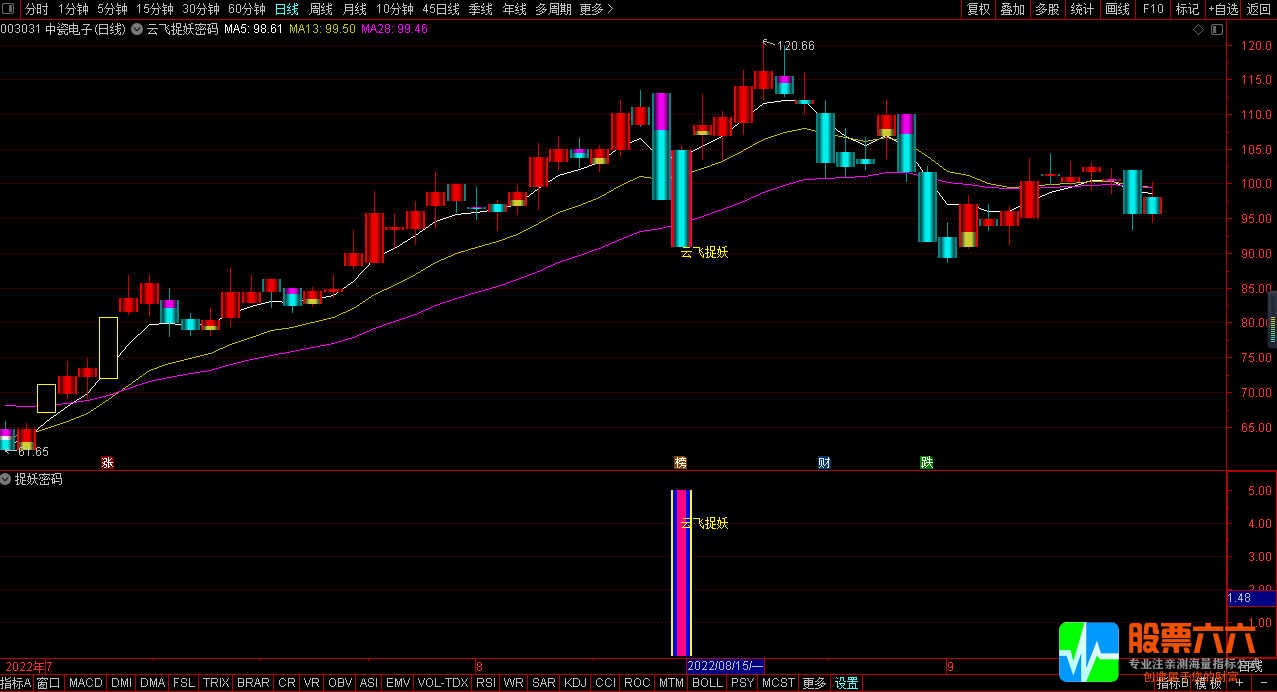This screenshot has width=1277, height=692.
Task: Select the 60分钟 timeframe tab
Action: click(246, 9)
